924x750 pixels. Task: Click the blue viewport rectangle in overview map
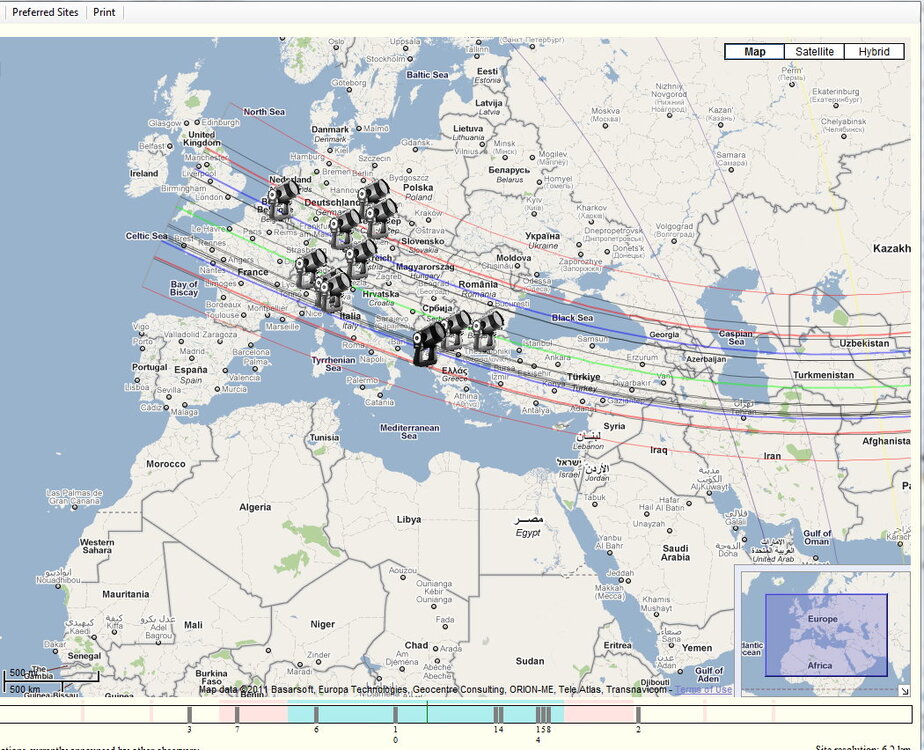tap(825, 634)
